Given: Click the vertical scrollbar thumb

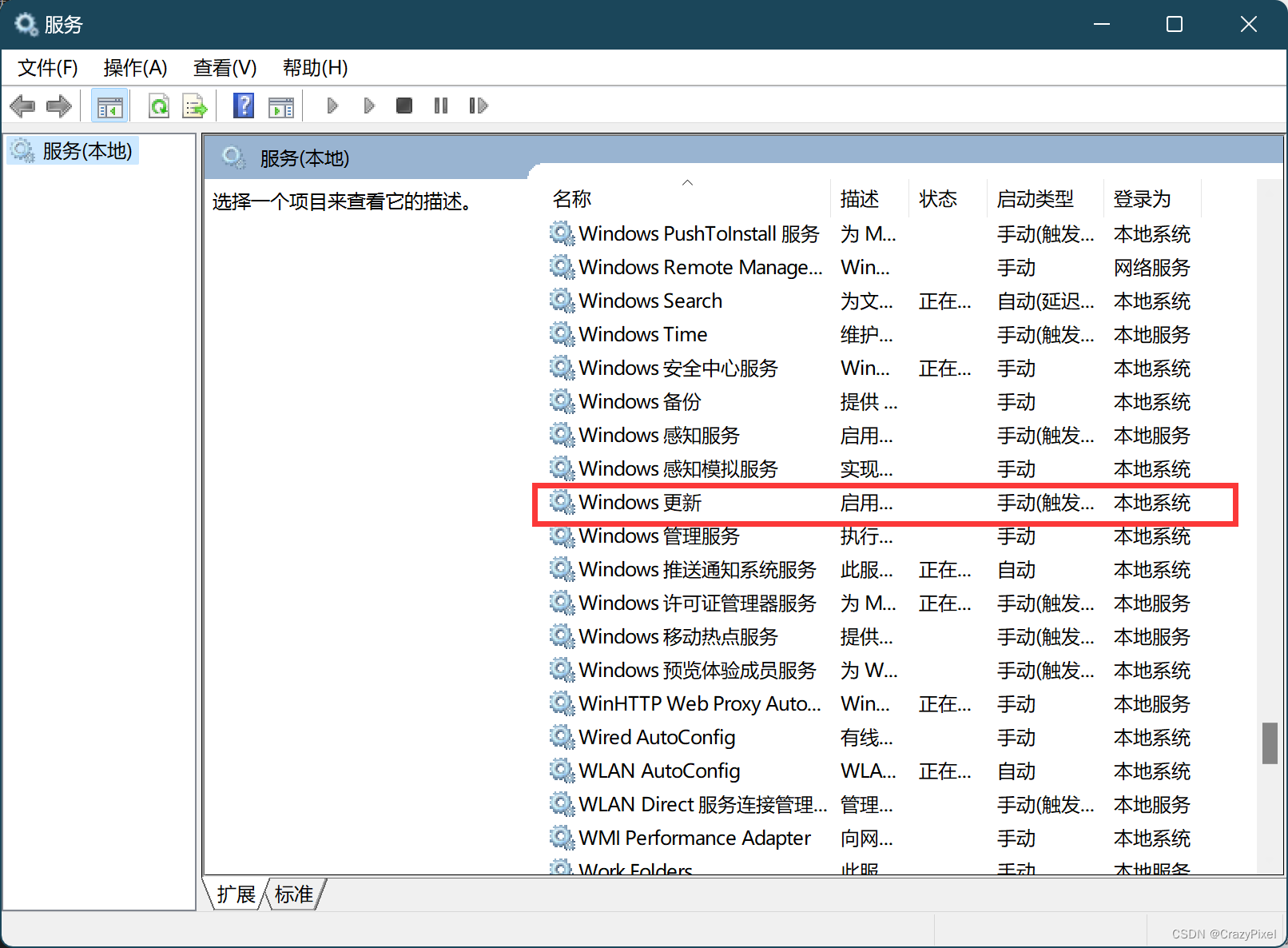Looking at the screenshot, I should tap(1270, 743).
